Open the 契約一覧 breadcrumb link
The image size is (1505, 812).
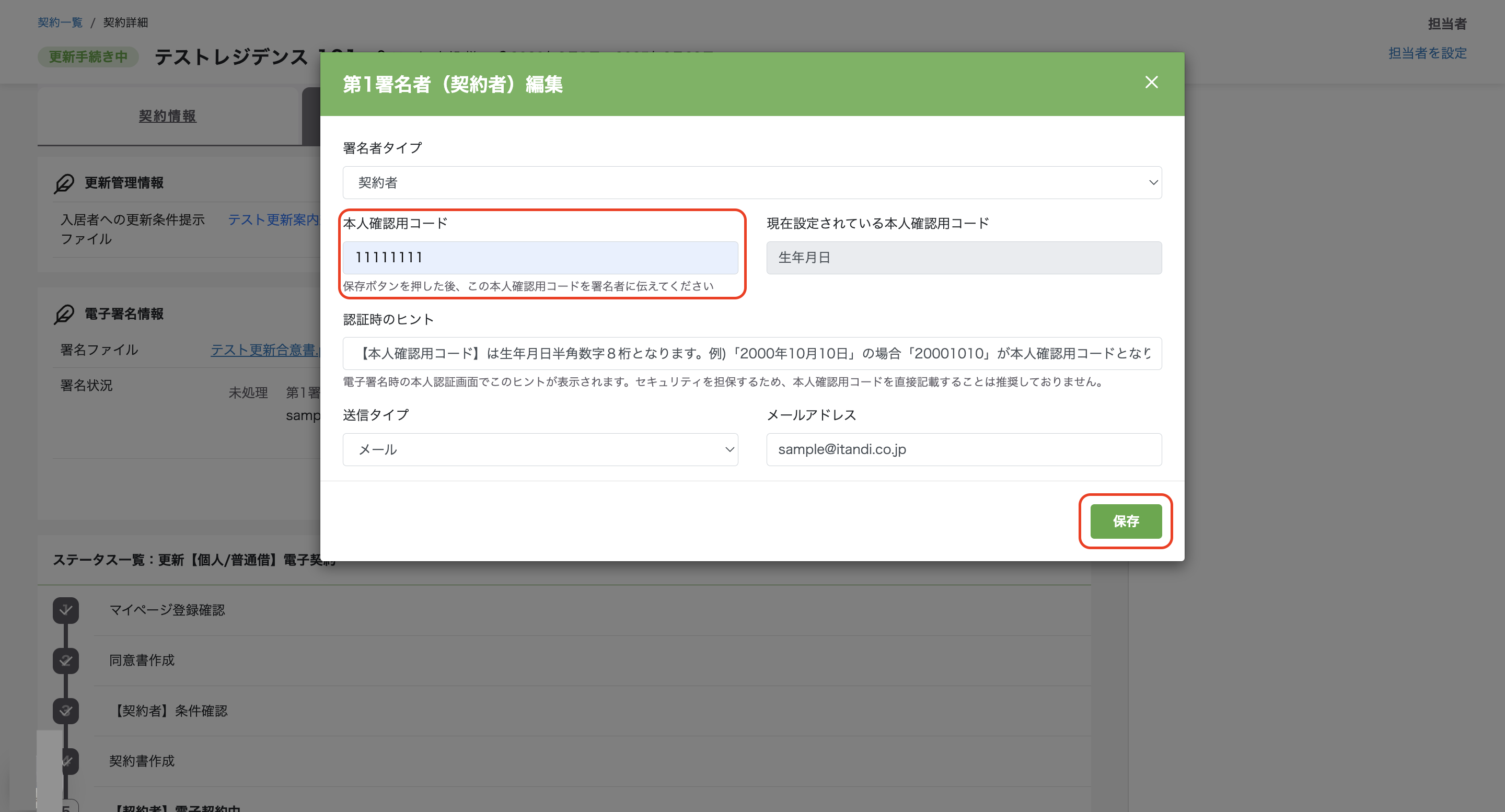pyautogui.click(x=60, y=22)
